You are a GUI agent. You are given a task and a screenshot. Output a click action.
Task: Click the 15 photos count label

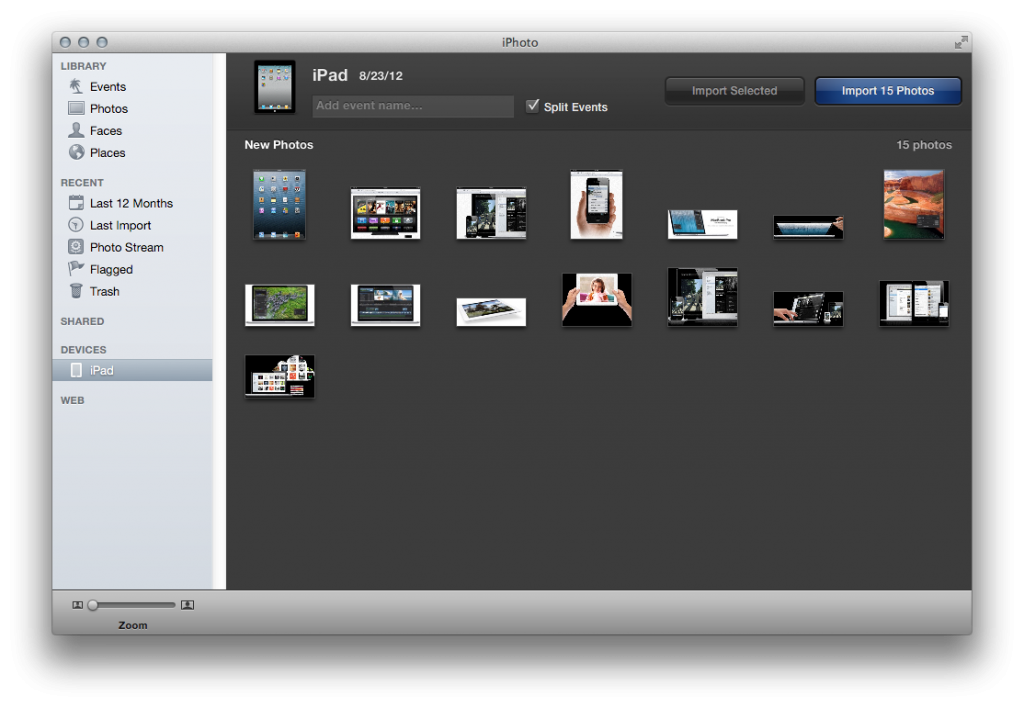(x=924, y=145)
